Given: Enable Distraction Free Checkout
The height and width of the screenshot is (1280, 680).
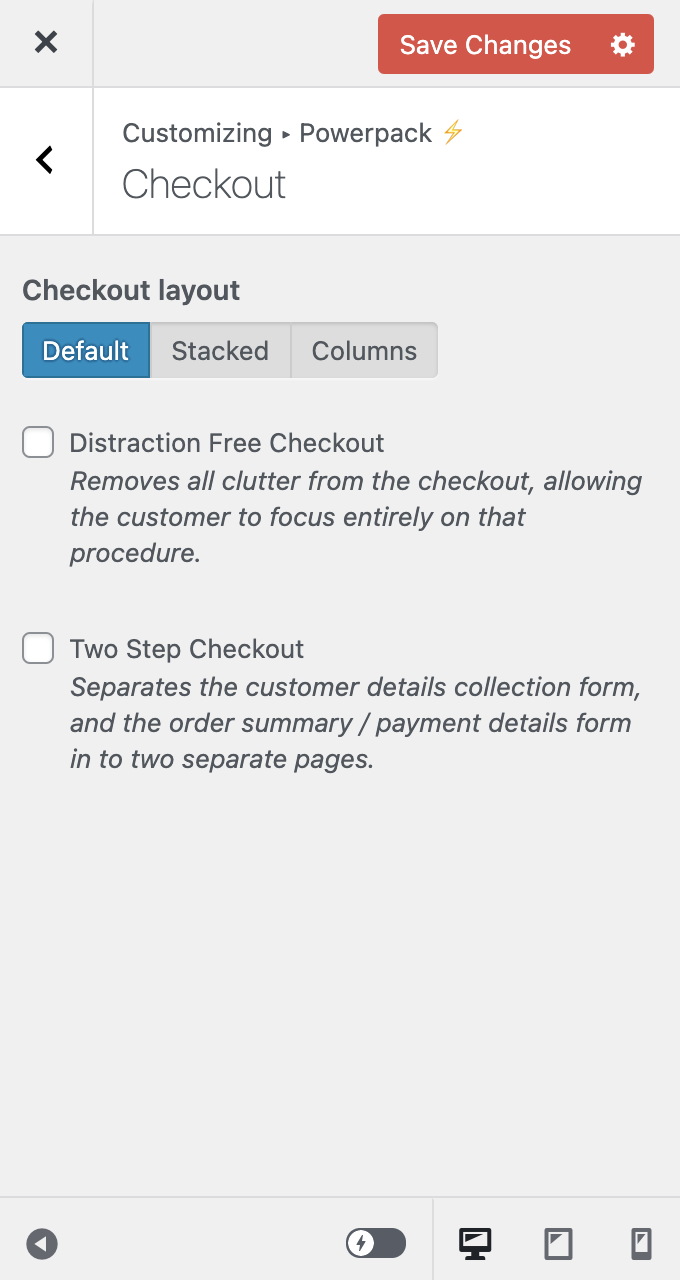Looking at the screenshot, I should pos(37,441).
